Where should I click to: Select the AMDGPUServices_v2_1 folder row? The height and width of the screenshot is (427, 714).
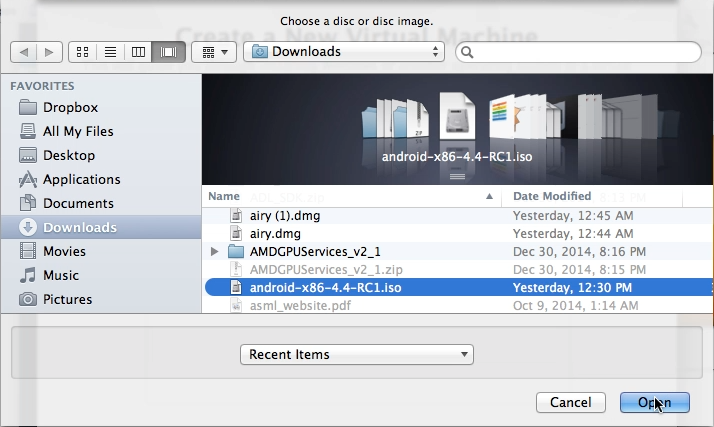tap(457, 251)
